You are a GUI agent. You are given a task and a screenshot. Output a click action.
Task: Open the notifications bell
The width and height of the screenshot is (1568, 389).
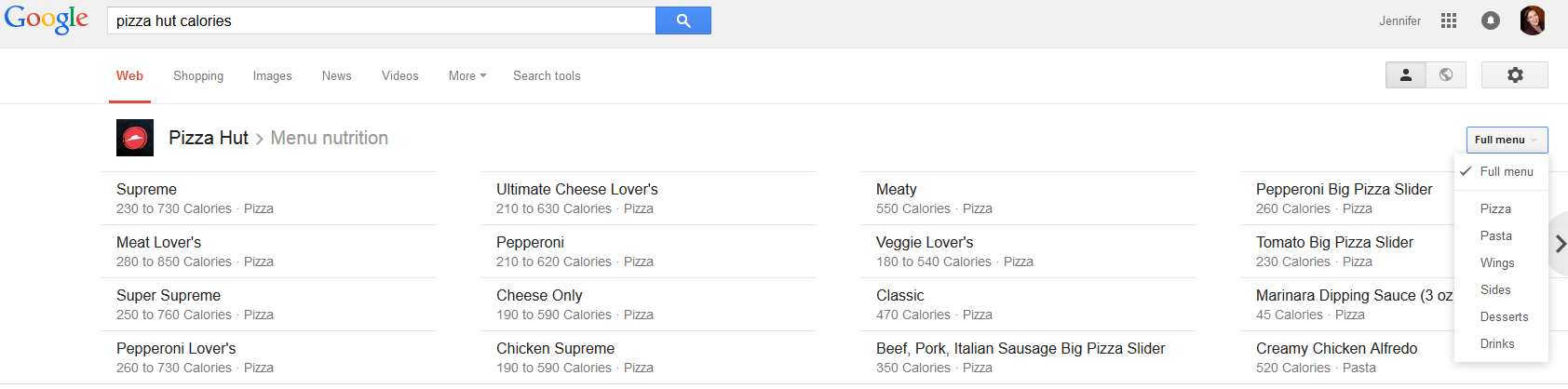(1490, 20)
